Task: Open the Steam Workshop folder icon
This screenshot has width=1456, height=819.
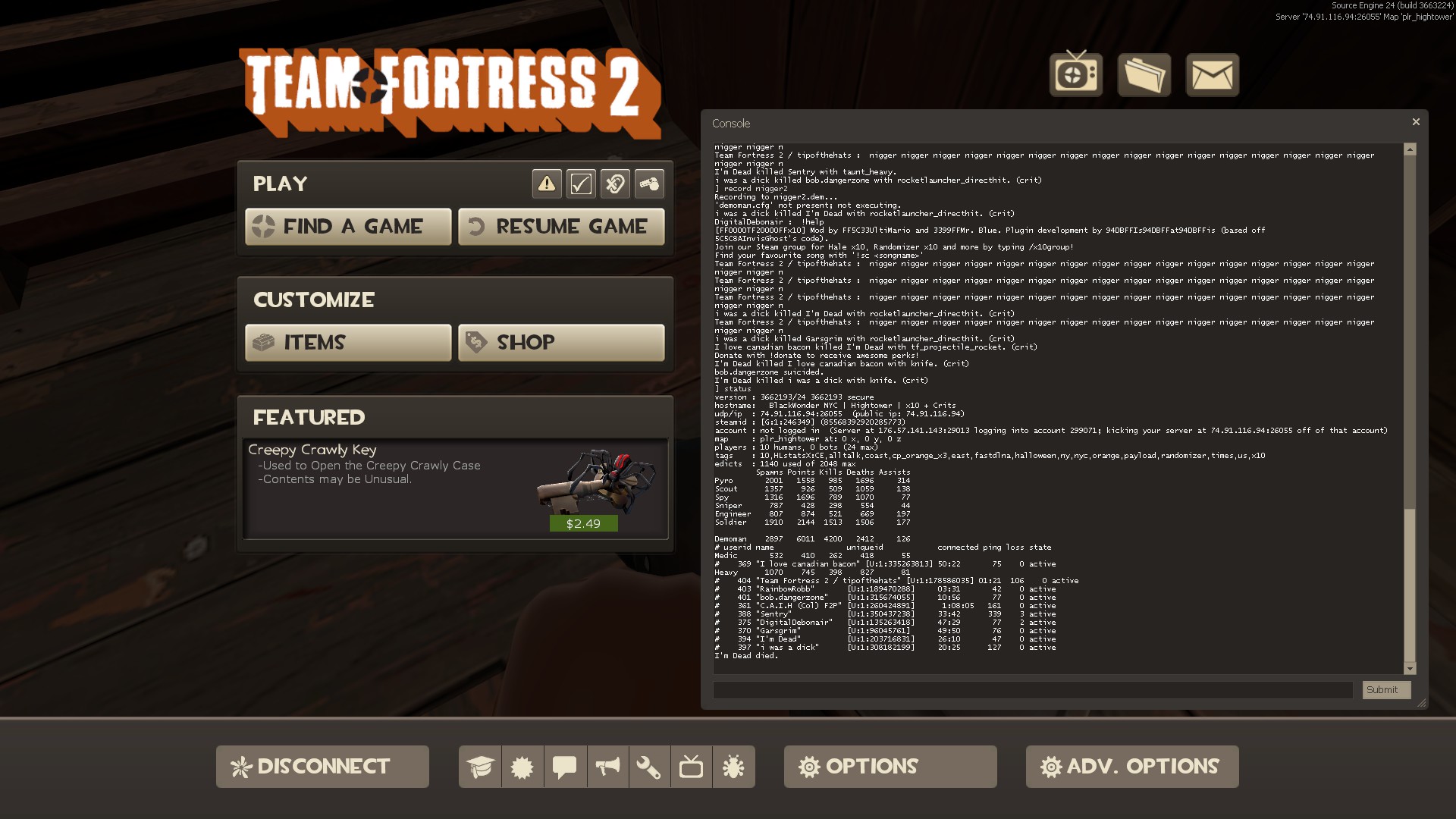Action: [1144, 74]
